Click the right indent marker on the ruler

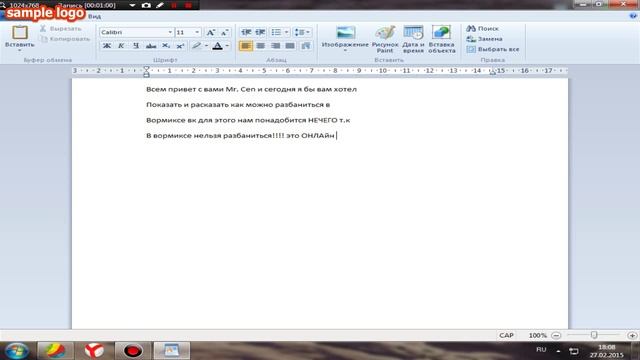pos(493,73)
